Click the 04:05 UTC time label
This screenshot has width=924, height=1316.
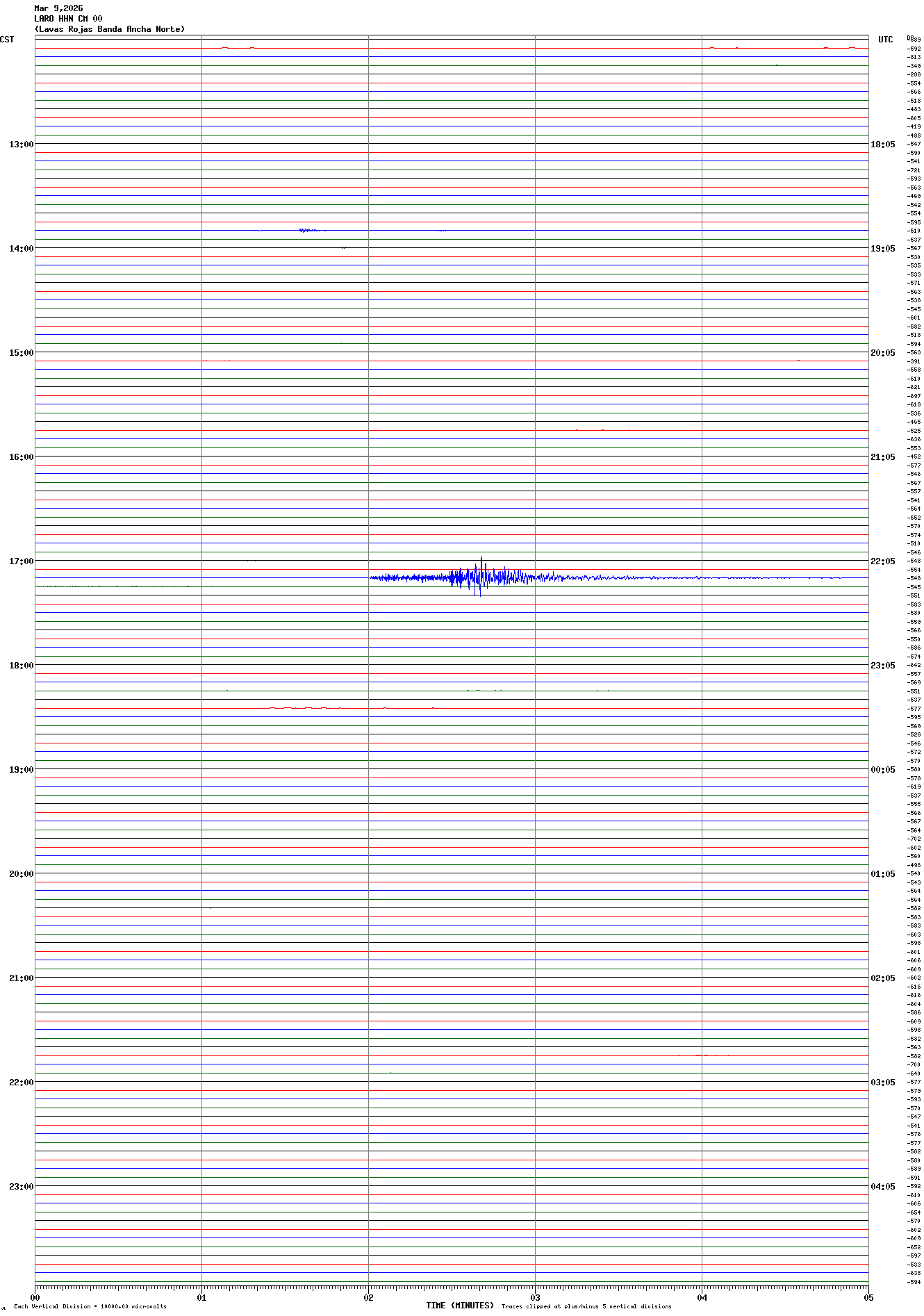tap(882, 1187)
